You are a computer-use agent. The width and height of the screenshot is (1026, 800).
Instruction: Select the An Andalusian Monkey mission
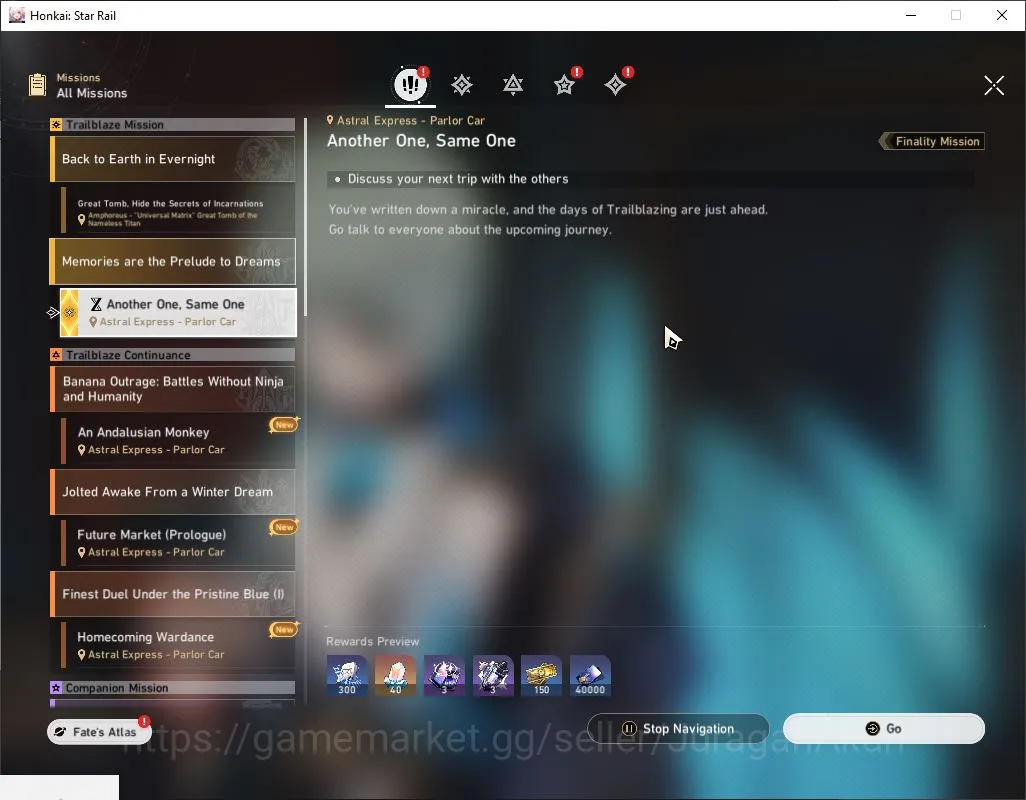pyautogui.click(x=178, y=440)
